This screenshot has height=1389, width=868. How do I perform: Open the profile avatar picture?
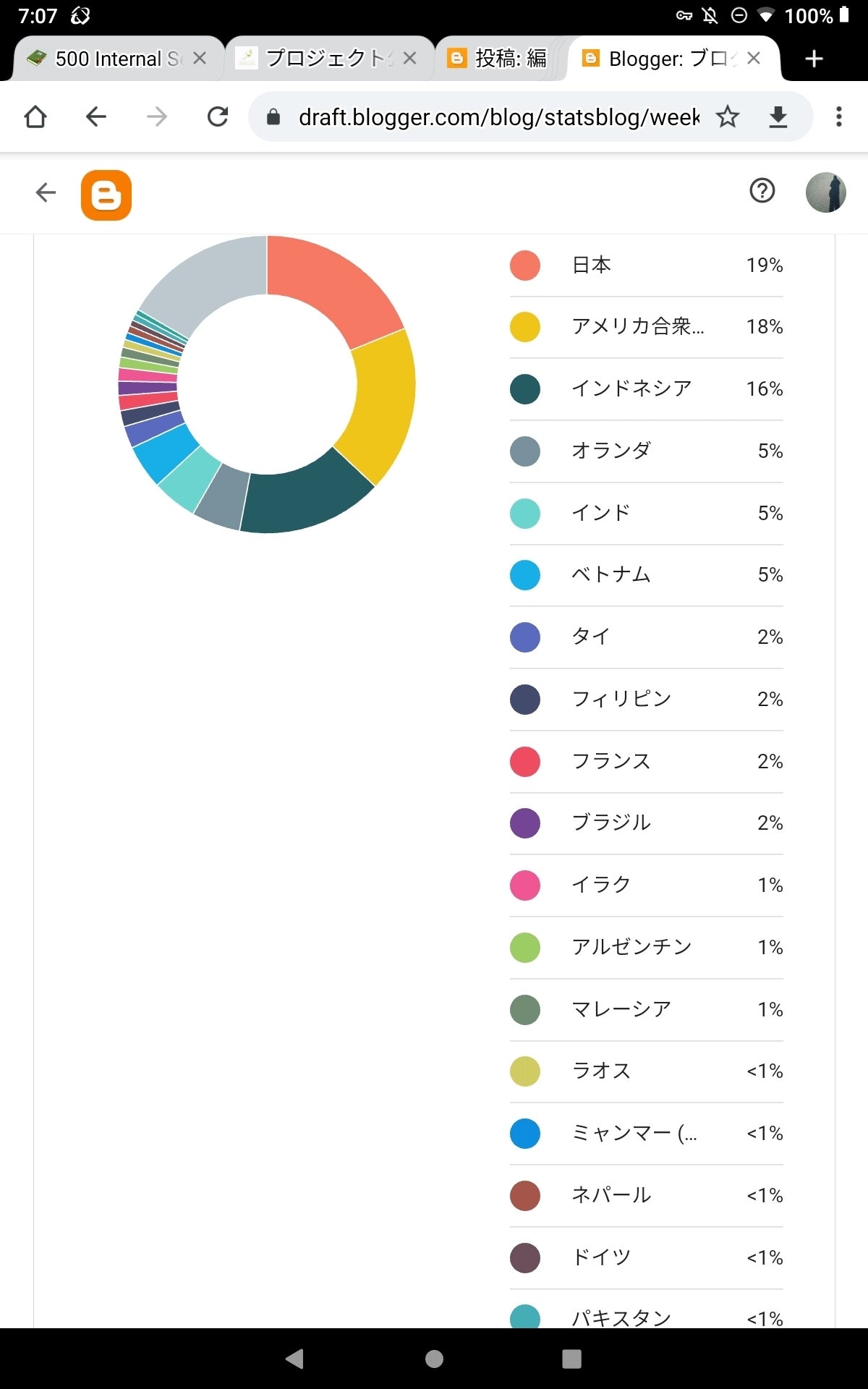click(826, 192)
